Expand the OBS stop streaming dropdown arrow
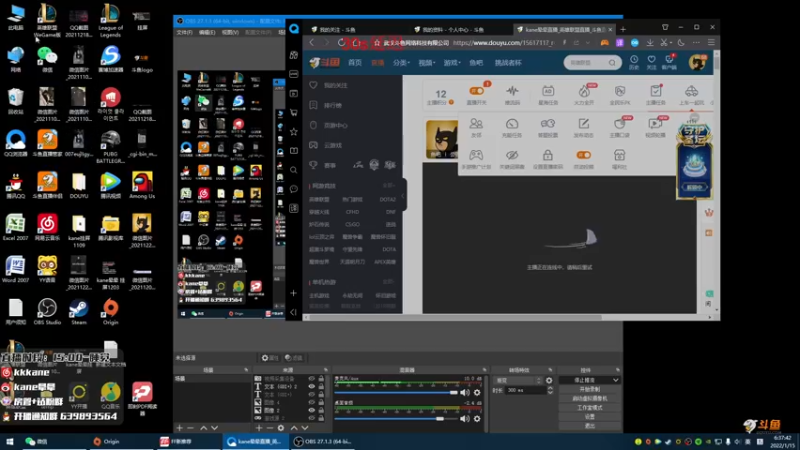Screen dimensions: 800x450 pyautogui.click(x=615, y=380)
